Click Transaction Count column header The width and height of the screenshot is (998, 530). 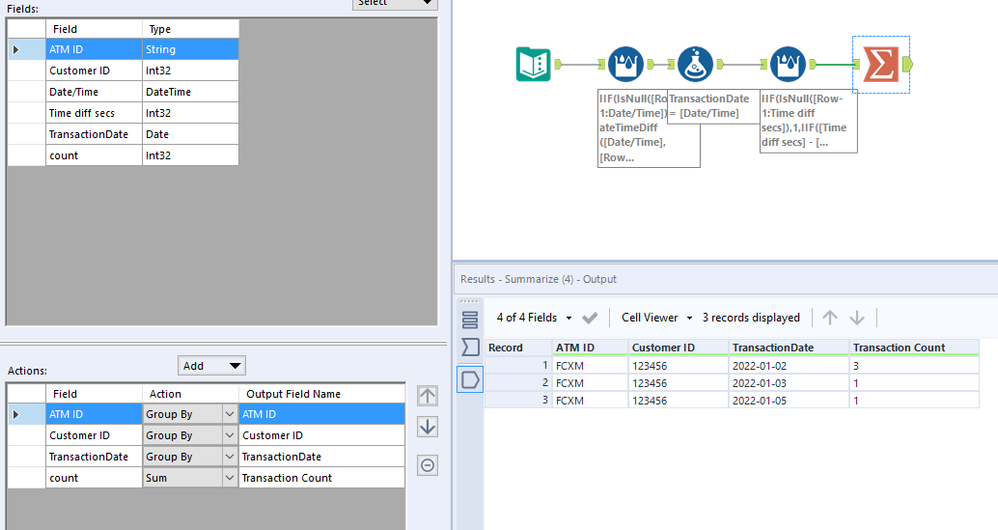pos(915,347)
